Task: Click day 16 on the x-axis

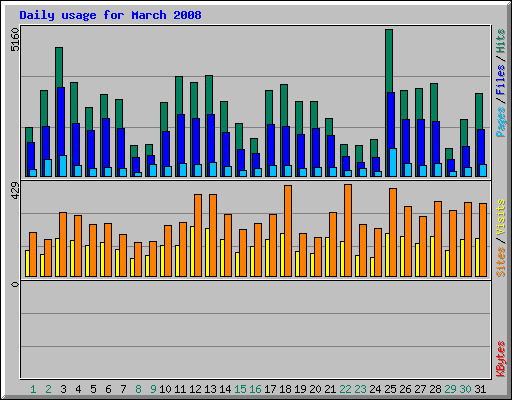Action: 255,389
